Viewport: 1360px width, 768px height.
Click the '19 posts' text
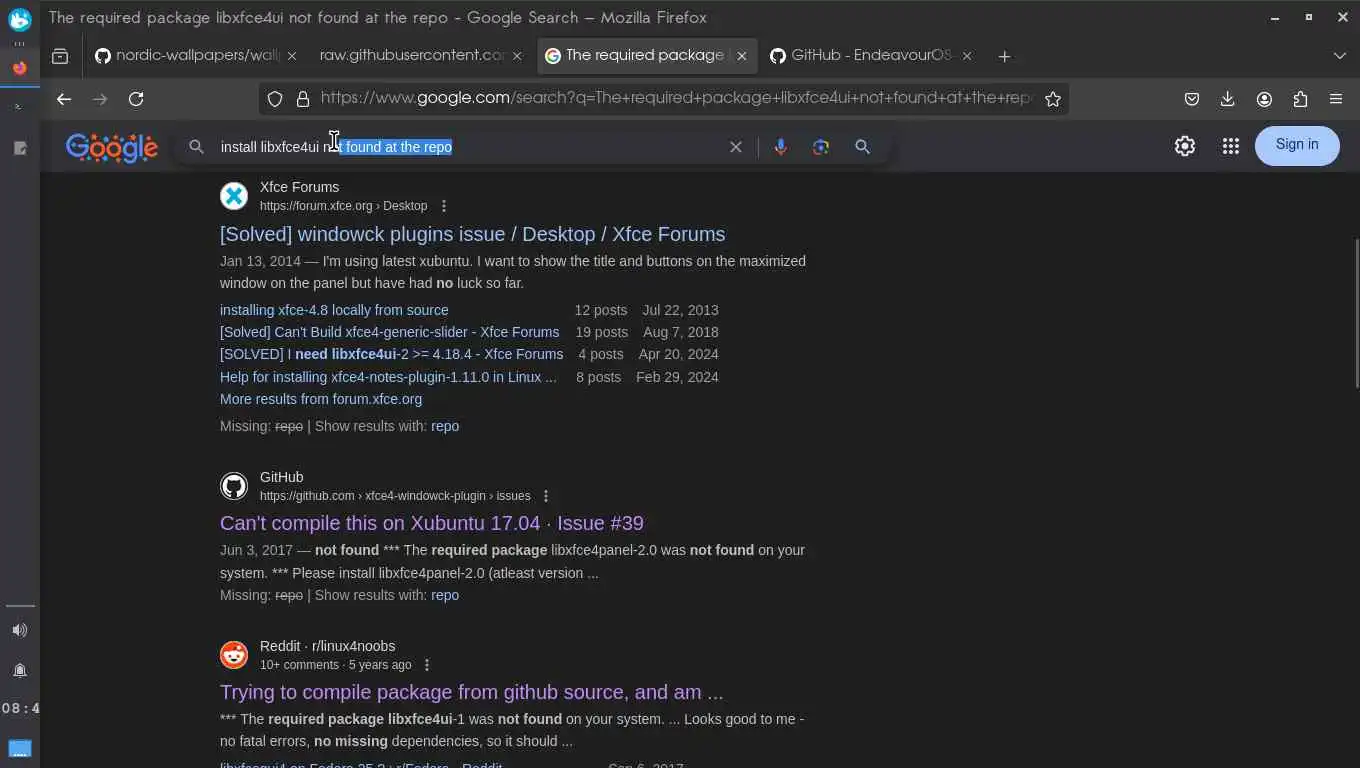[x=602, y=332]
